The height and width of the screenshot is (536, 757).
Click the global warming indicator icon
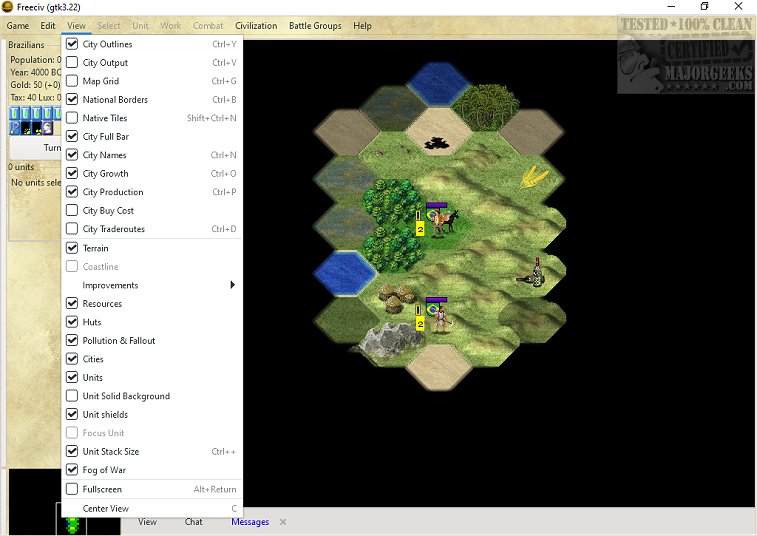click(x=26, y=128)
